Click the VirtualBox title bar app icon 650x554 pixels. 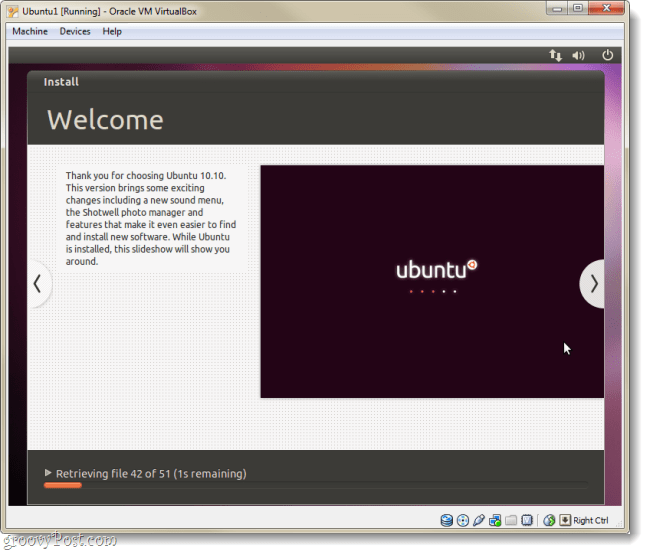click(13, 11)
